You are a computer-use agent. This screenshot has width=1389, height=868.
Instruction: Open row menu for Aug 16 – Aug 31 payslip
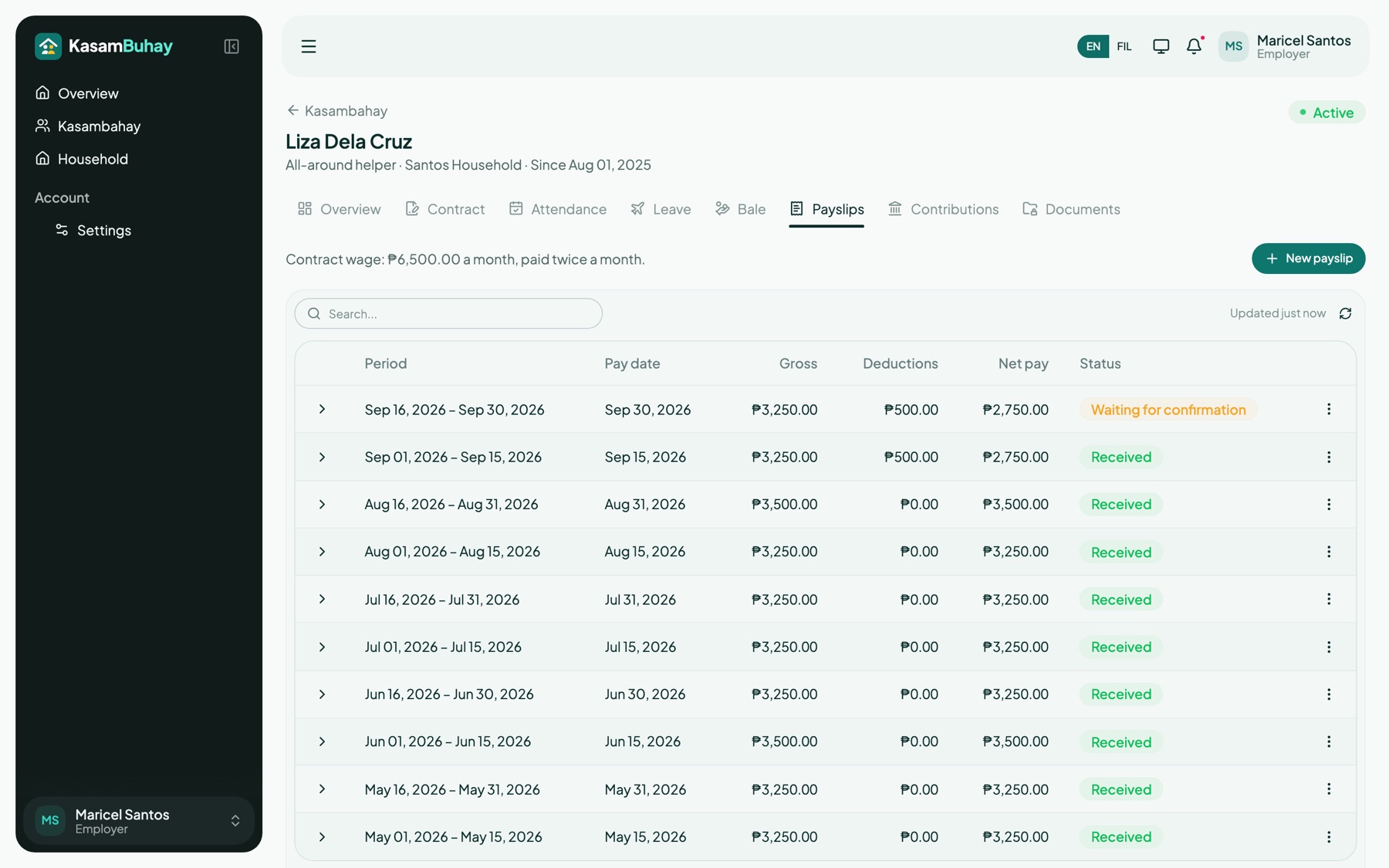pos(1329,504)
